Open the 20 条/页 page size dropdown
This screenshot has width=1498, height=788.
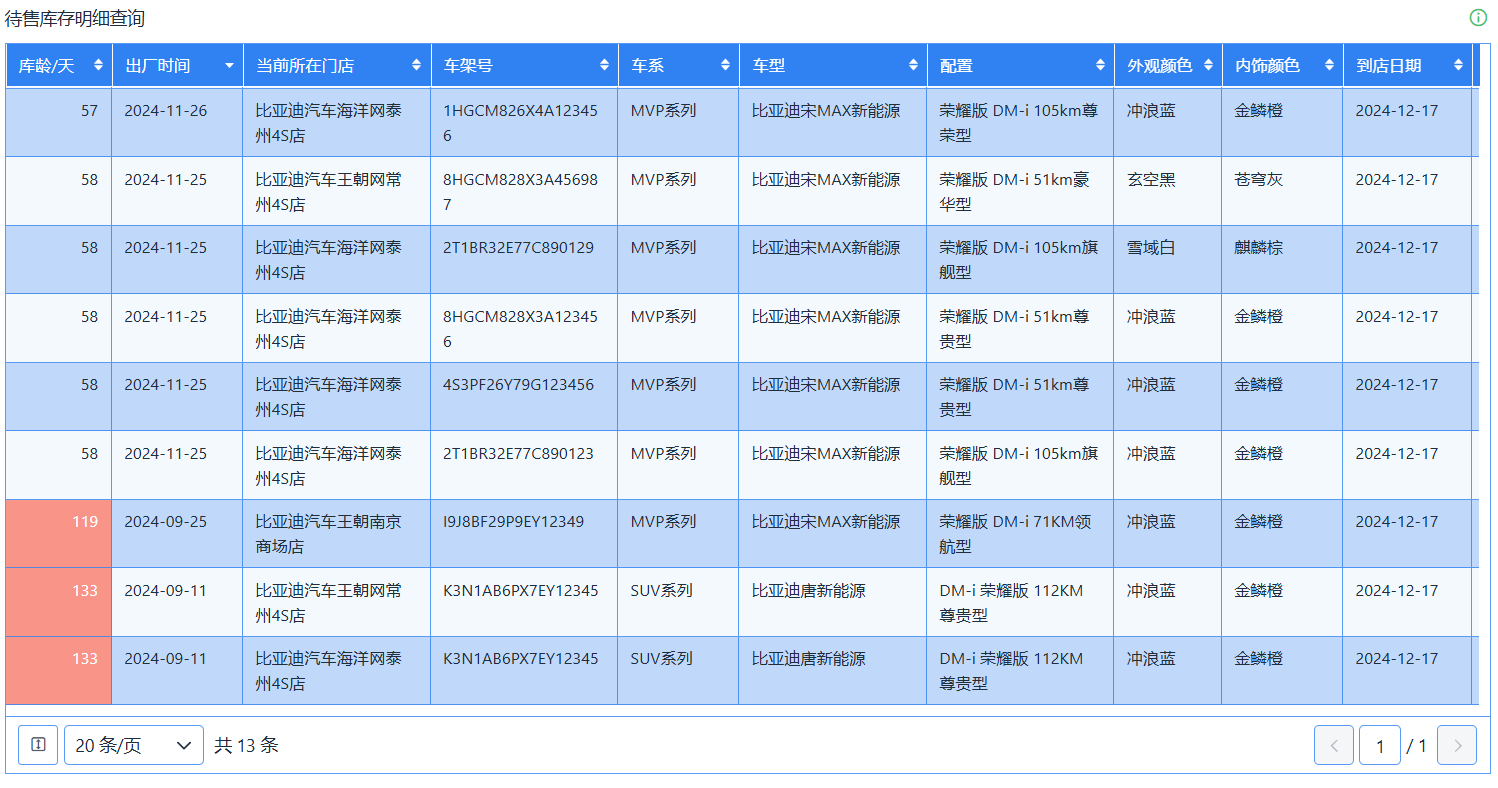(134, 745)
